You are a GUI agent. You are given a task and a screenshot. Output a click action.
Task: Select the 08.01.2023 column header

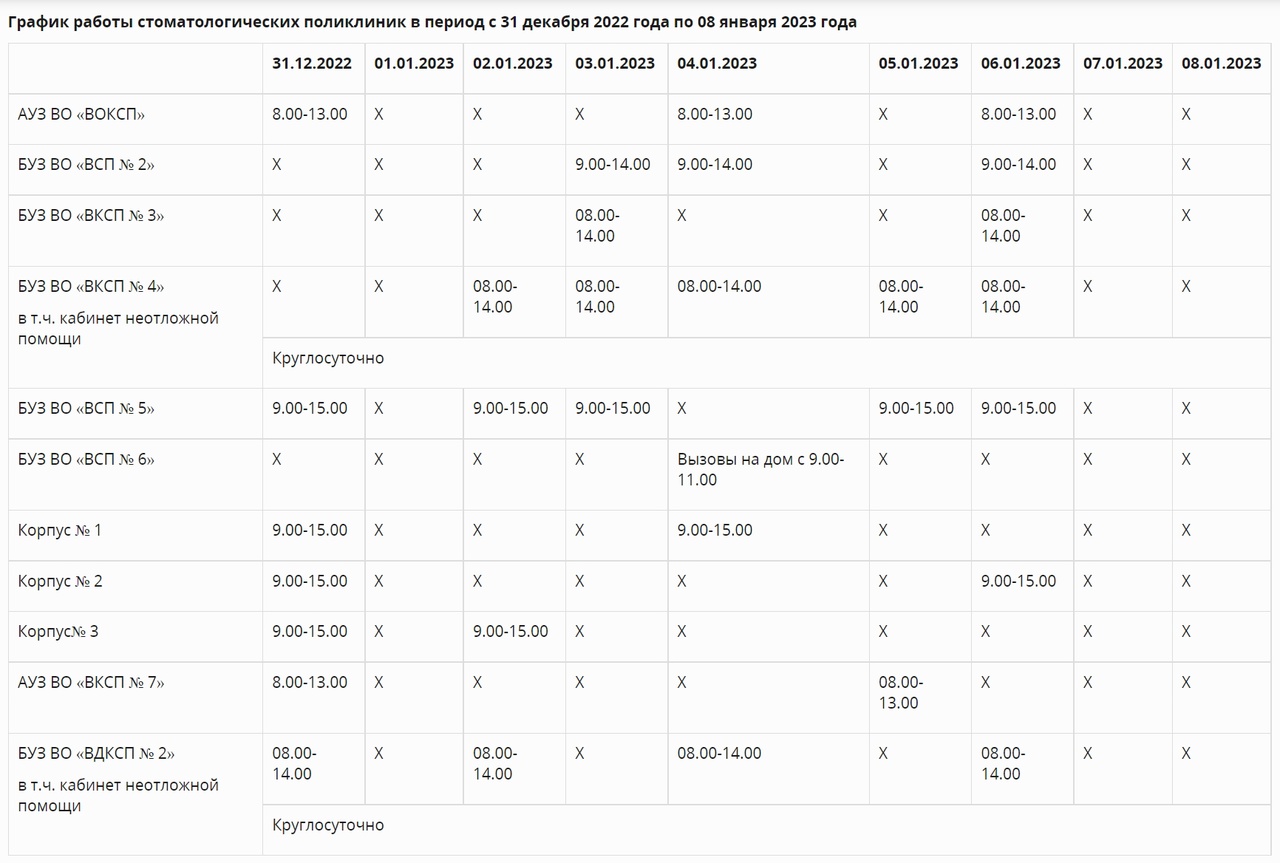pyautogui.click(x=1221, y=63)
